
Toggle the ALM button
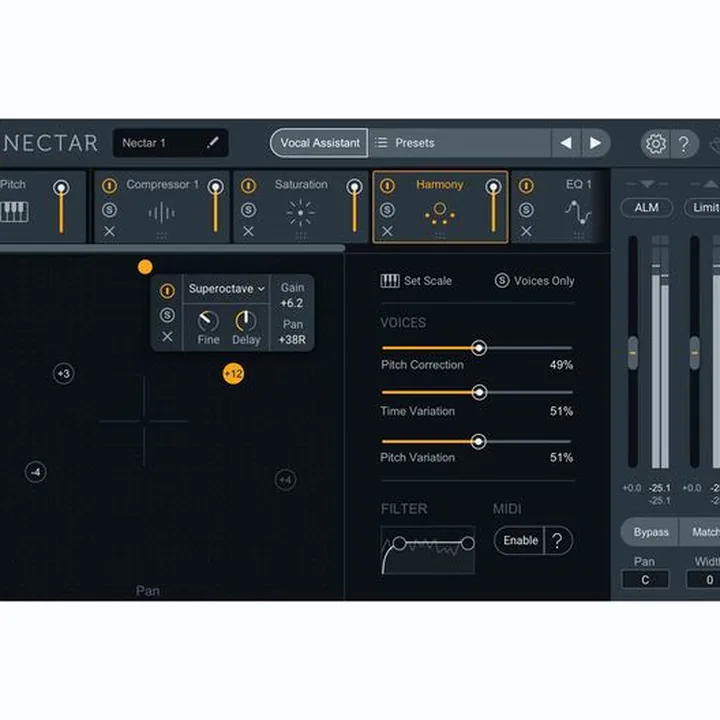point(647,208)
